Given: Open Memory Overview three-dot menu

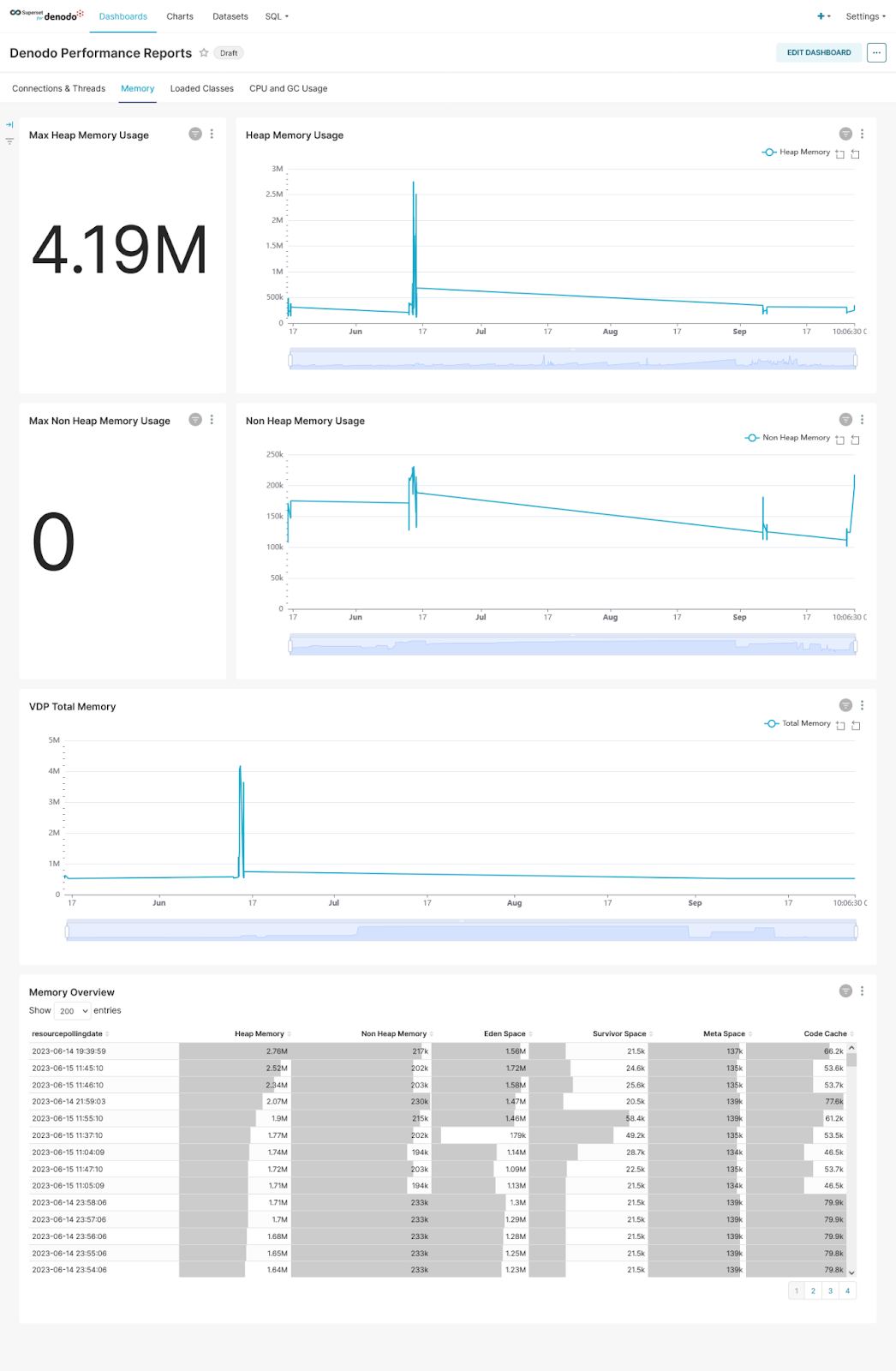Looking at the screenshot, I should click(862, 991).
